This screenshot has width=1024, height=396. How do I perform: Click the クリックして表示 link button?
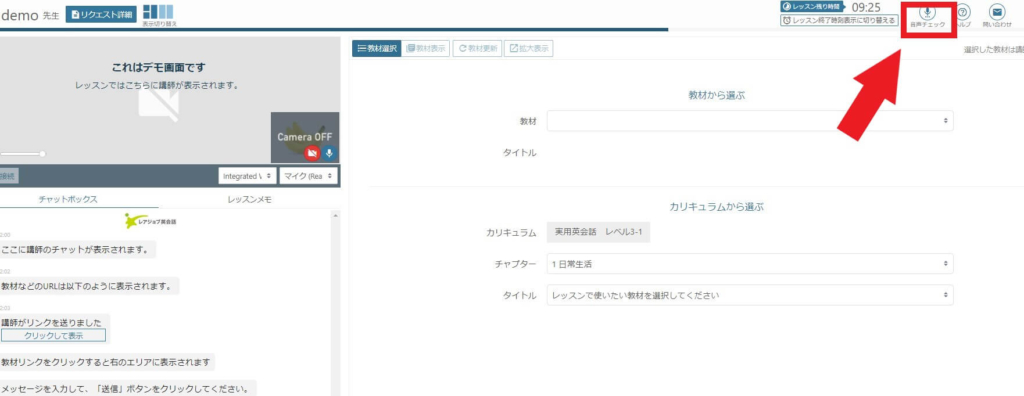[x=54, y=335]
